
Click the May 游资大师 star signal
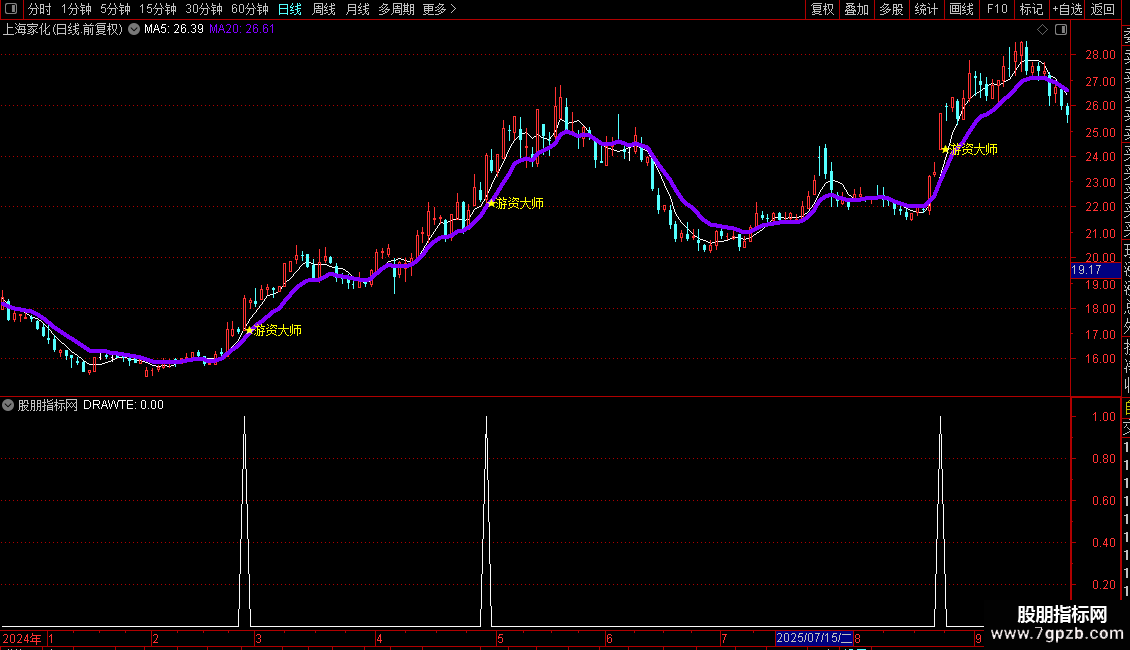(491, 203)
